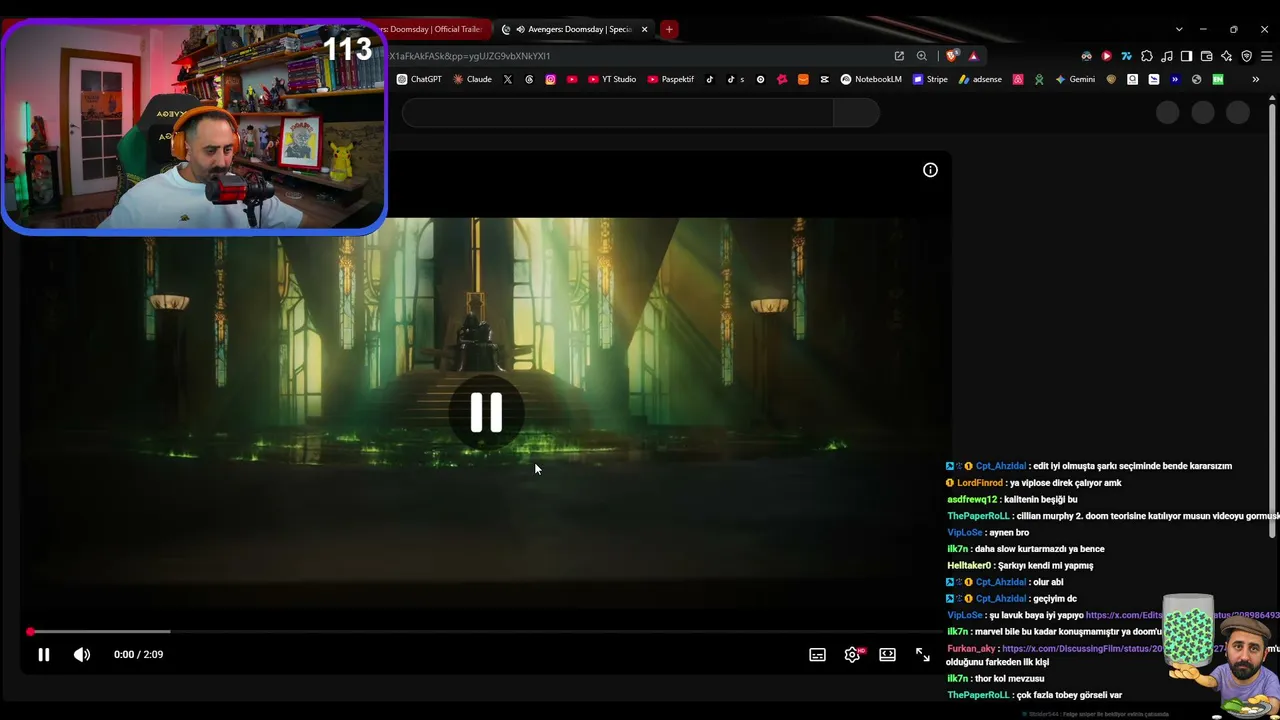Open tab search dropdown arrow
1280x720 pixels.
(1179, 29)
